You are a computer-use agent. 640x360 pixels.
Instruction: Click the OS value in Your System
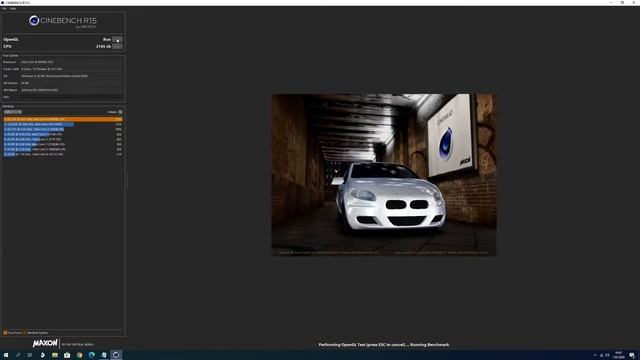(54, 76)
